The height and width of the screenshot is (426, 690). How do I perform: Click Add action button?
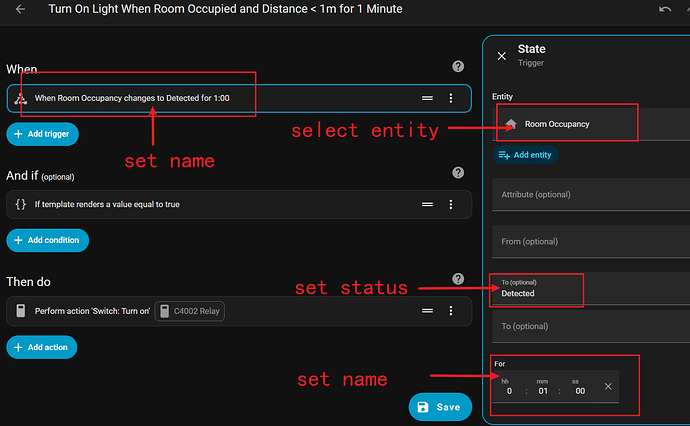point(42,347)
